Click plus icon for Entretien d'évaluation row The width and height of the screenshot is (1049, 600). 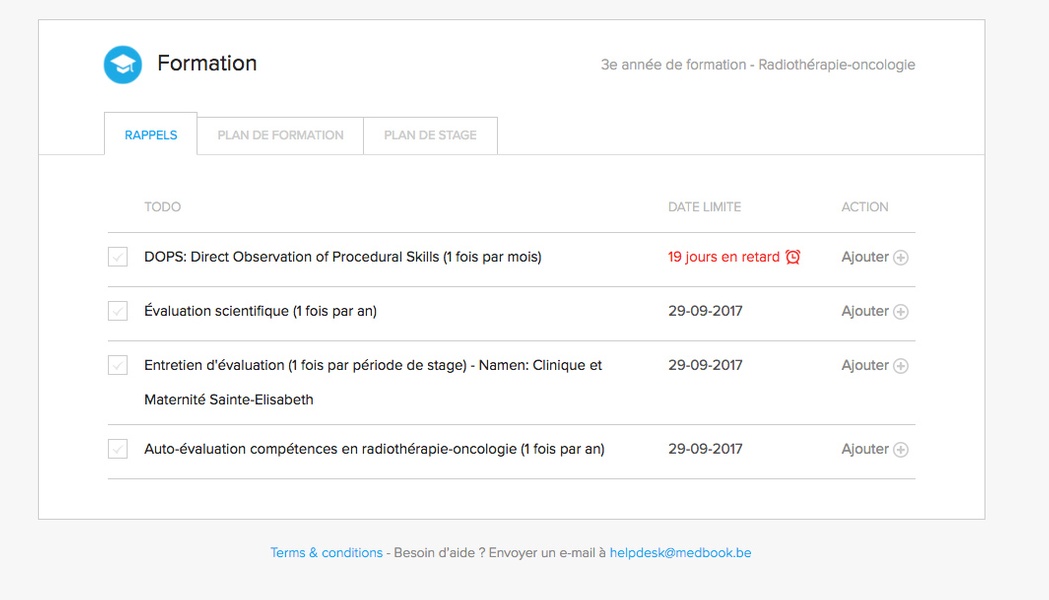click(901, 366)
